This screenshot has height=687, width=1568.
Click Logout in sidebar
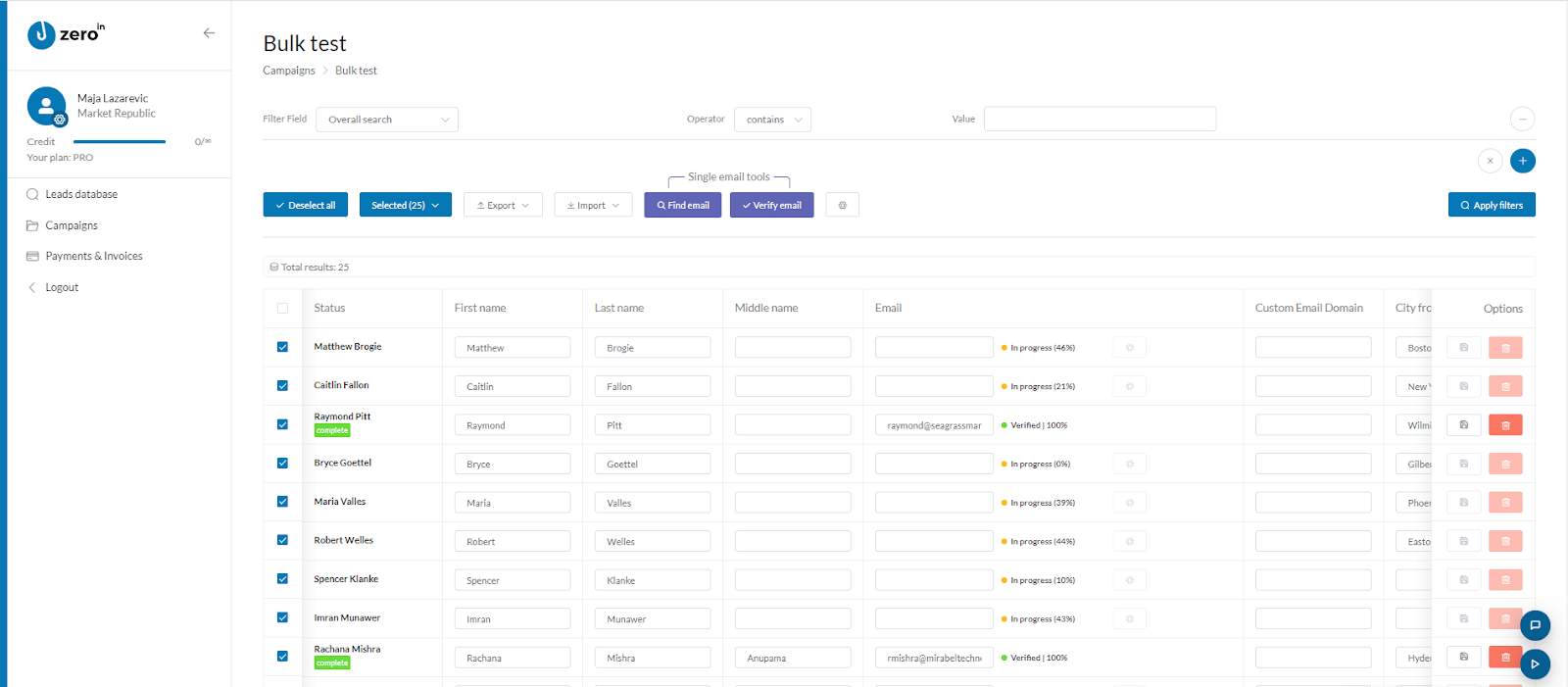point(62,287)
